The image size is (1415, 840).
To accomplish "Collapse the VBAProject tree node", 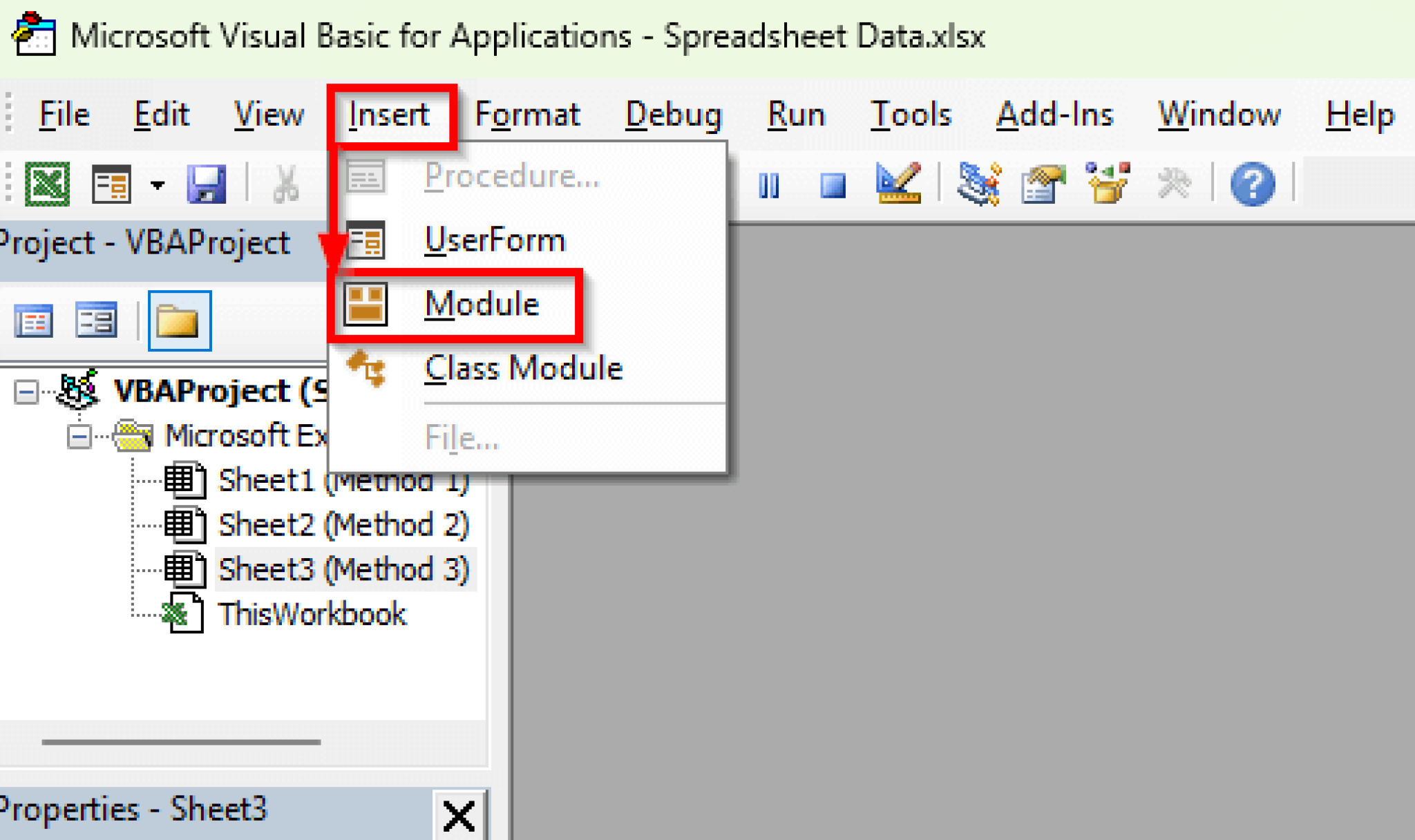I will 26,390.
